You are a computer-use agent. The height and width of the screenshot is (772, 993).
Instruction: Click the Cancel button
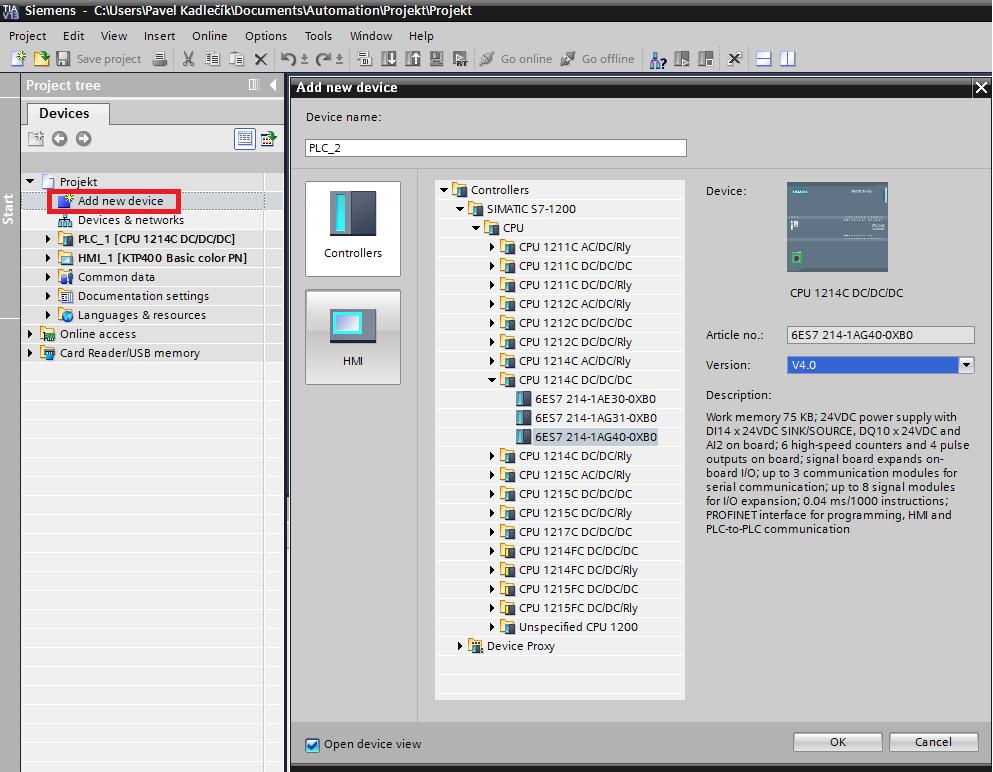click(933, 742)
